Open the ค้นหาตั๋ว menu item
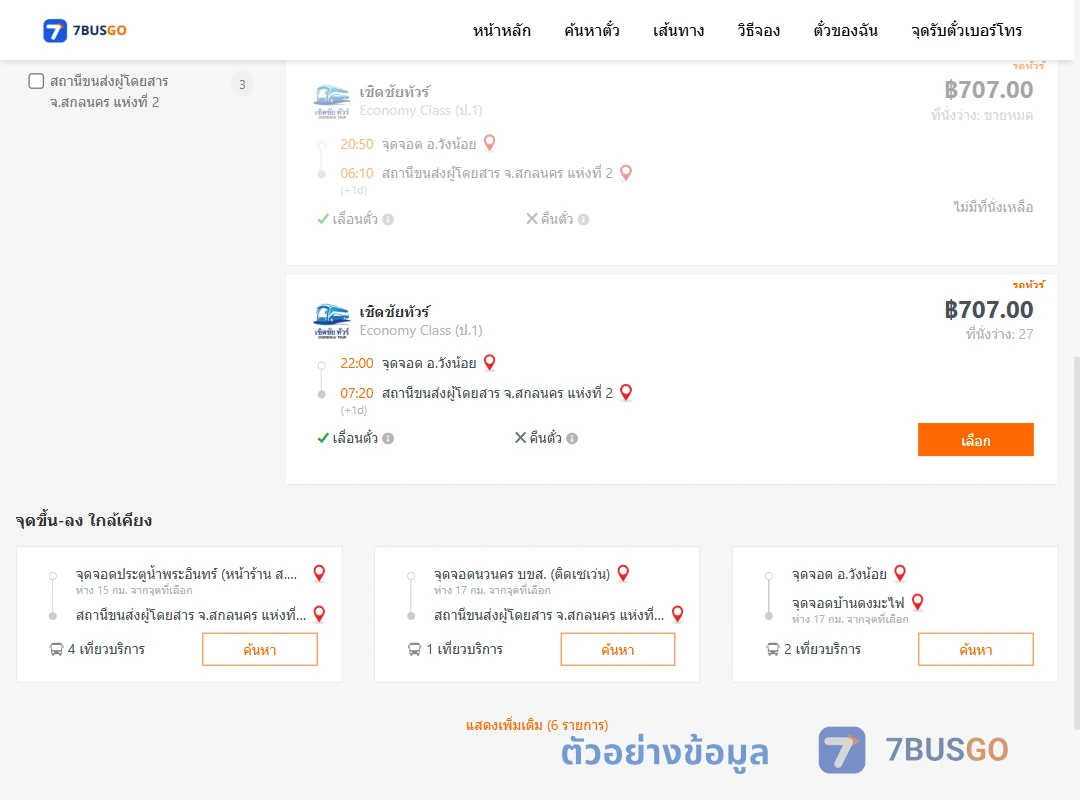The width and height of the screenshot is (1080, 800). pos(592,30)
